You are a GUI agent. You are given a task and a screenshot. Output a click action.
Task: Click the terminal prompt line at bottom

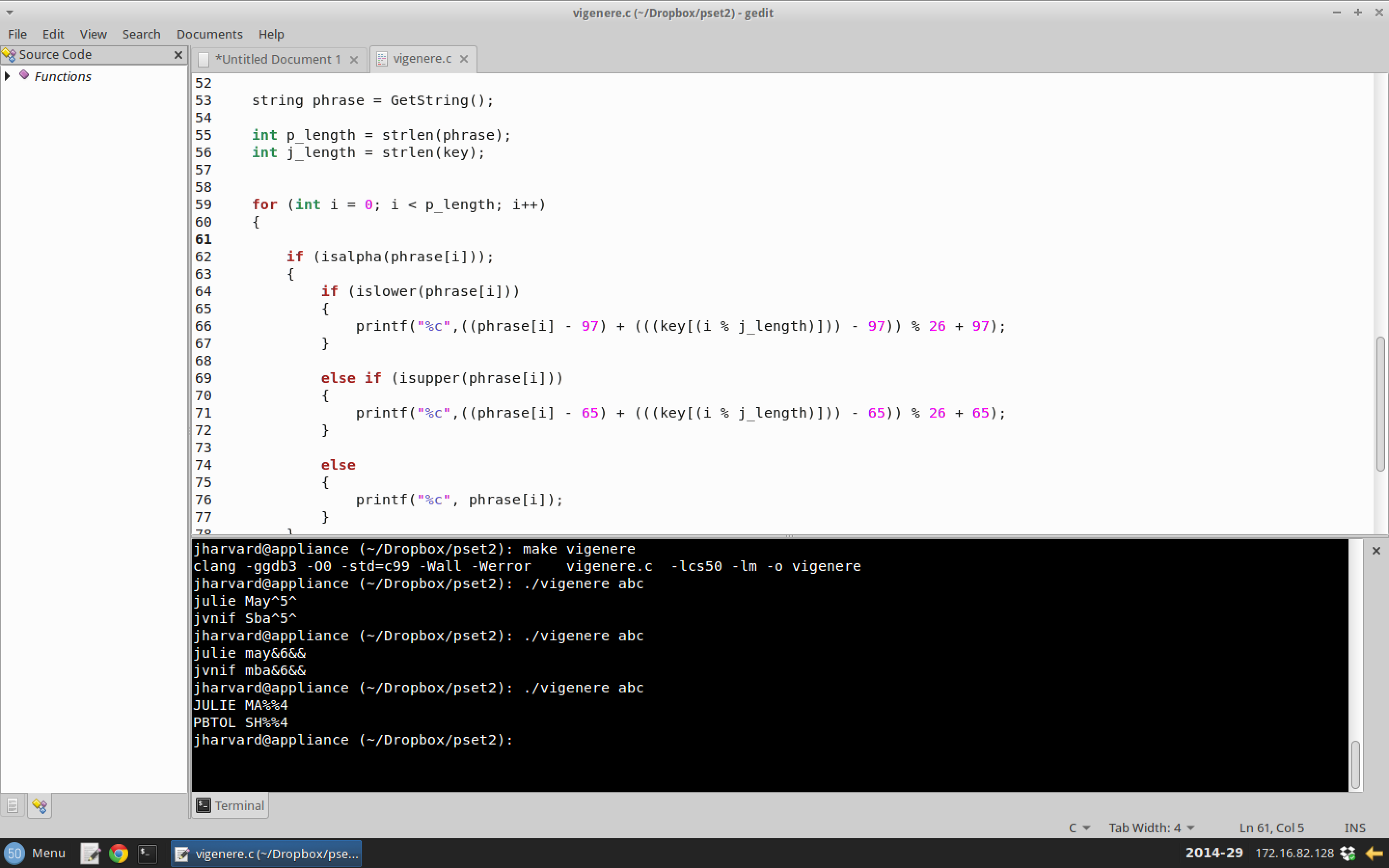click(x=353, y=740)
